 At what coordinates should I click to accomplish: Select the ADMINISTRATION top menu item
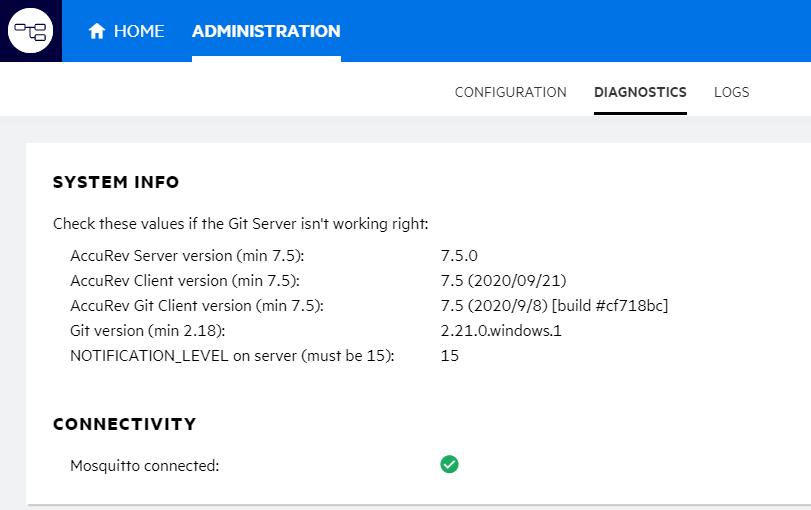[x=266, y=32]
